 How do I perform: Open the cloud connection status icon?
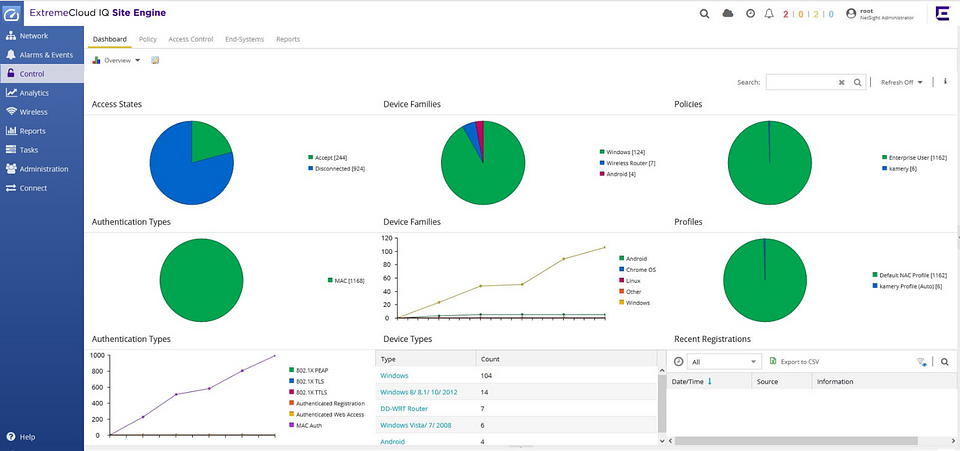pyautogui.click(x=728, y=14)
